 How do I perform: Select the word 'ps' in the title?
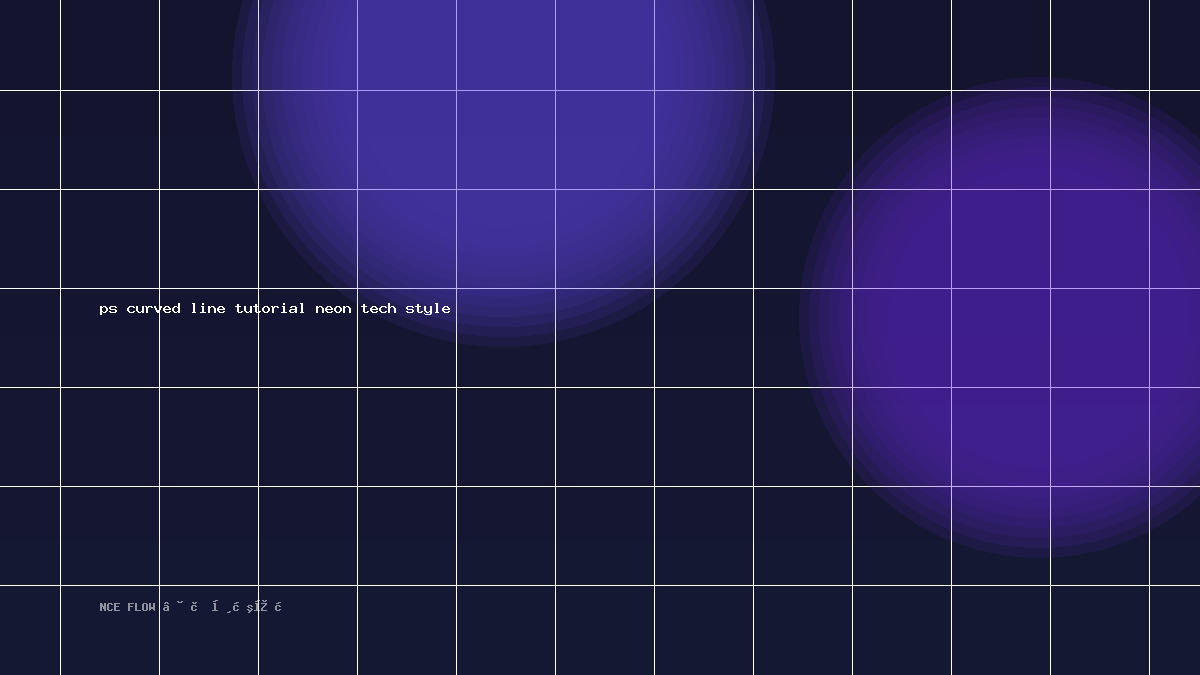pos(108,310)
